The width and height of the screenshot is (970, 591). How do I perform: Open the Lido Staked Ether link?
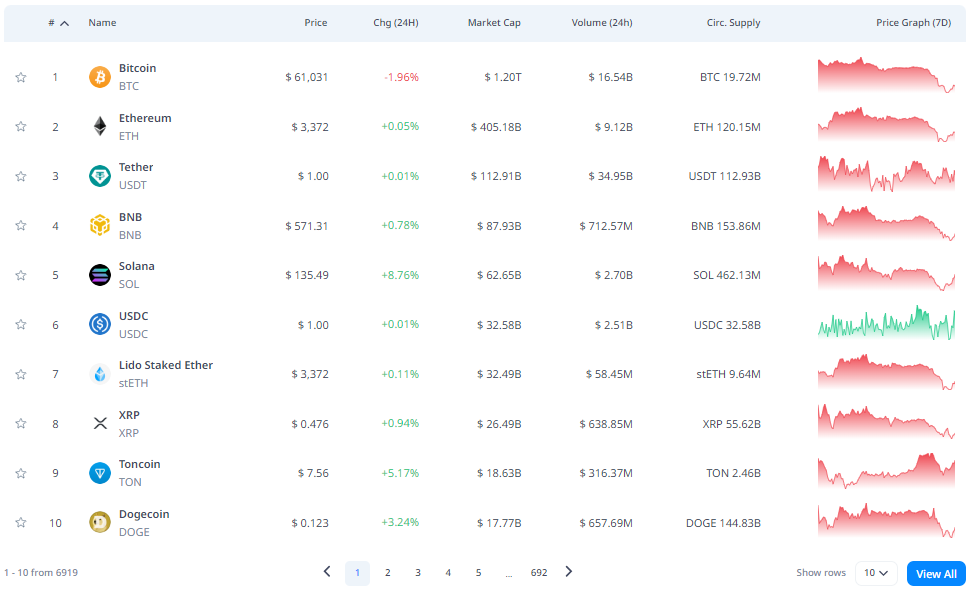(165, 365)
